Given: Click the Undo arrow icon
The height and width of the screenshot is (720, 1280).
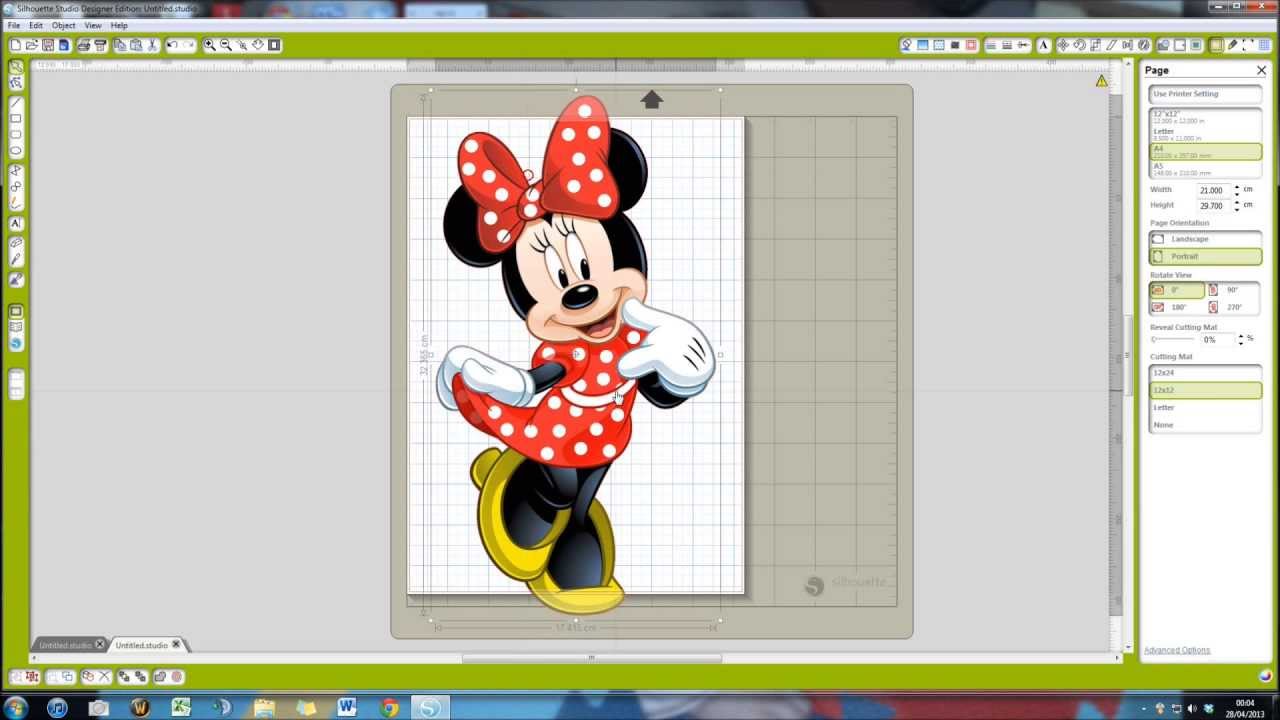Looking at the screenshot, I should click(x=172, y=45).
